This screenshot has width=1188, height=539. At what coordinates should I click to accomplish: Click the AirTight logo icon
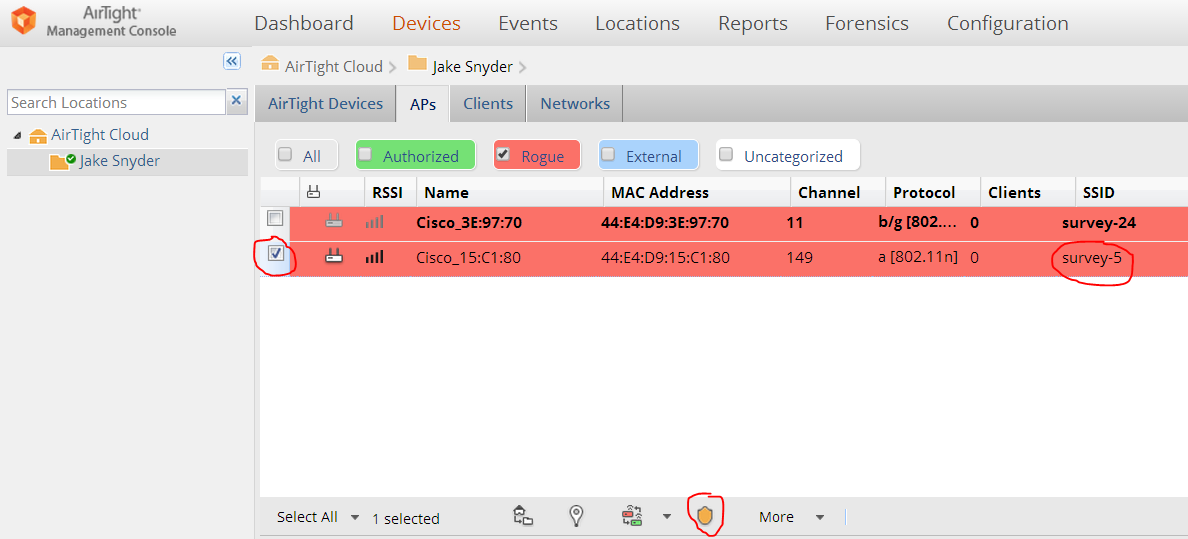click(22, 20)
